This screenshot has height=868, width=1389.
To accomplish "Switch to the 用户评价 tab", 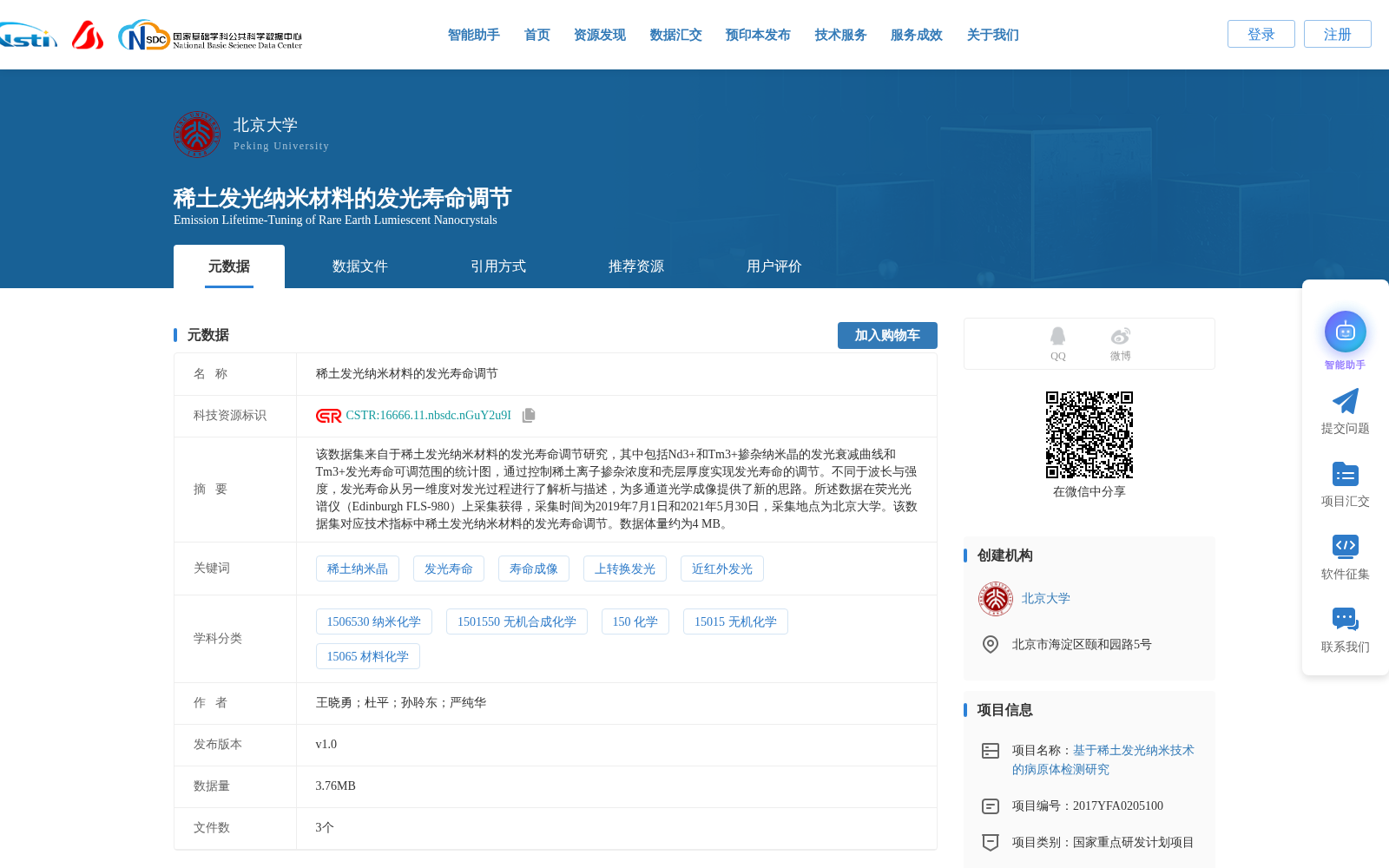I will (x=774, y=266).
